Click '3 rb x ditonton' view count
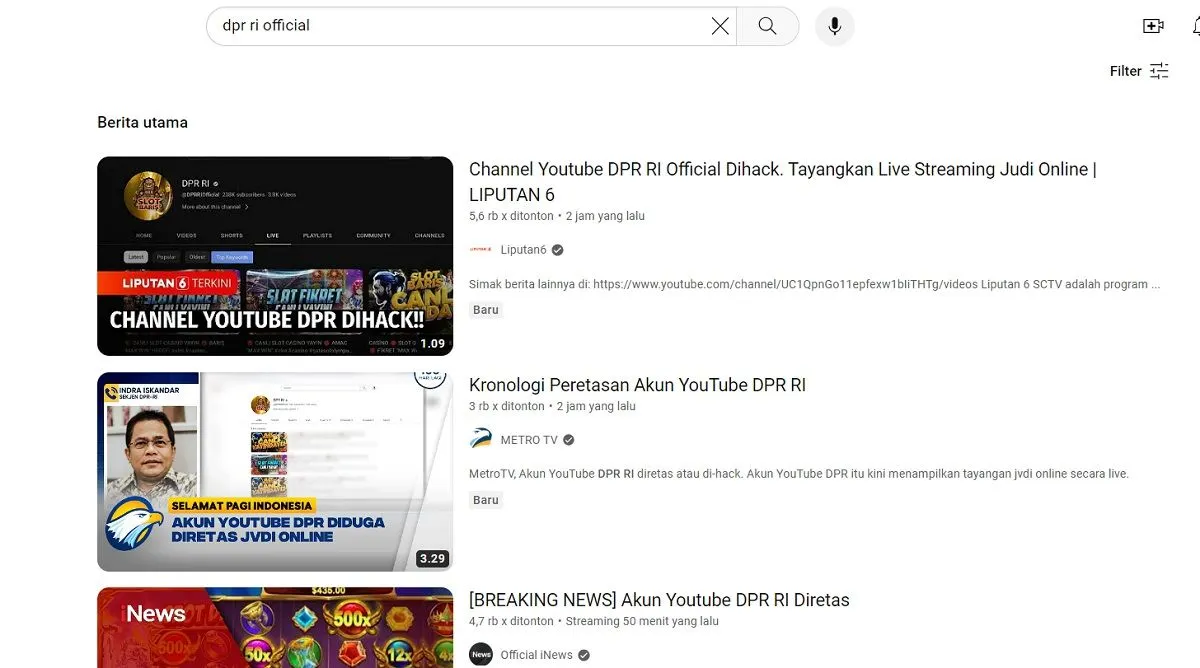Image resolution: width=1200 pixels, height=668 pixels. coord(507,406)
